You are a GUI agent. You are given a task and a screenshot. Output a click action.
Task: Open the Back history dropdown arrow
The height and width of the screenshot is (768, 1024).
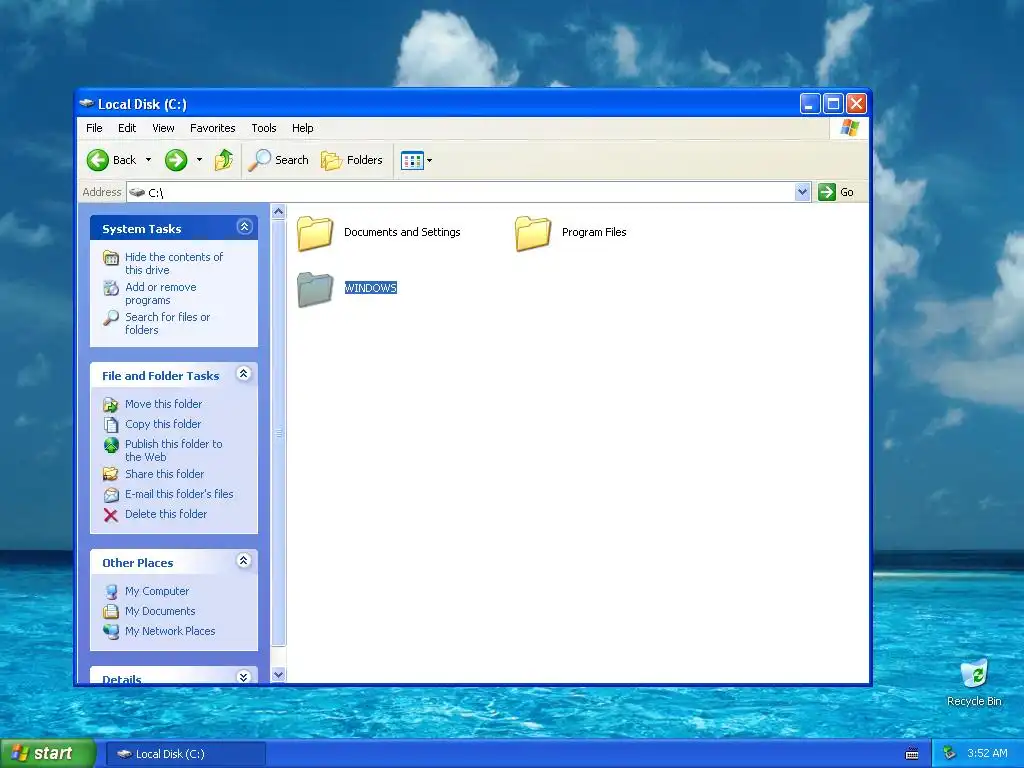(x=148, y=160)
